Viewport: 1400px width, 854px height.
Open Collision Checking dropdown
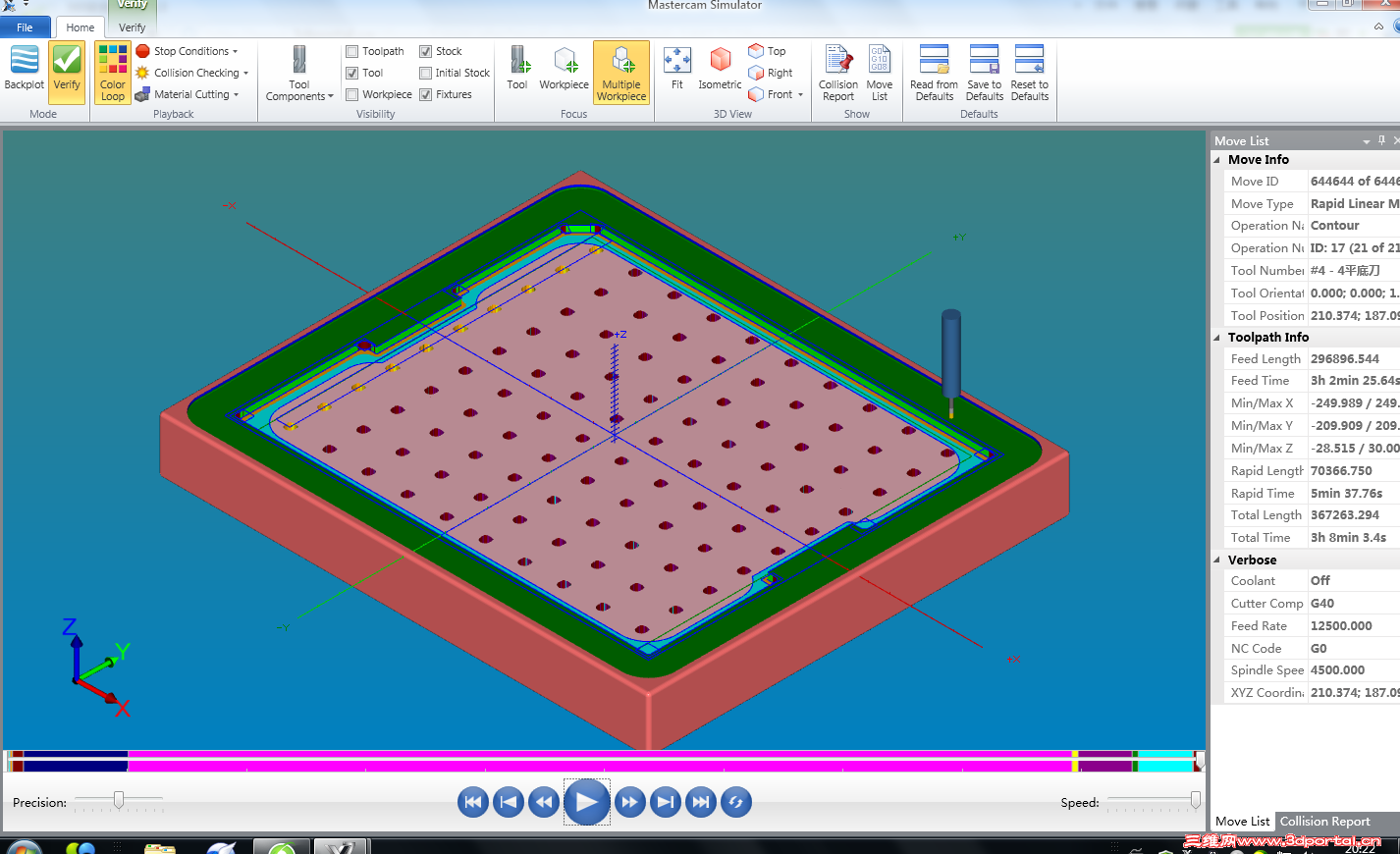click(x=191, y=73)
